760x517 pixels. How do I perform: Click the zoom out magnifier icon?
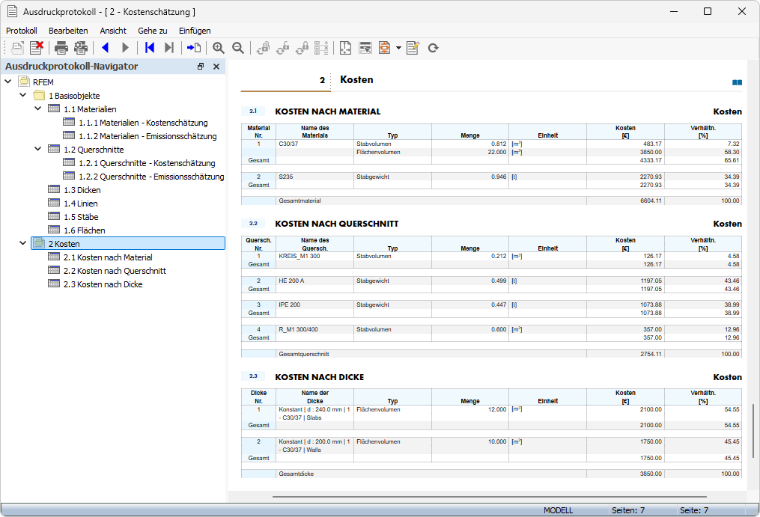pos(238,47)
